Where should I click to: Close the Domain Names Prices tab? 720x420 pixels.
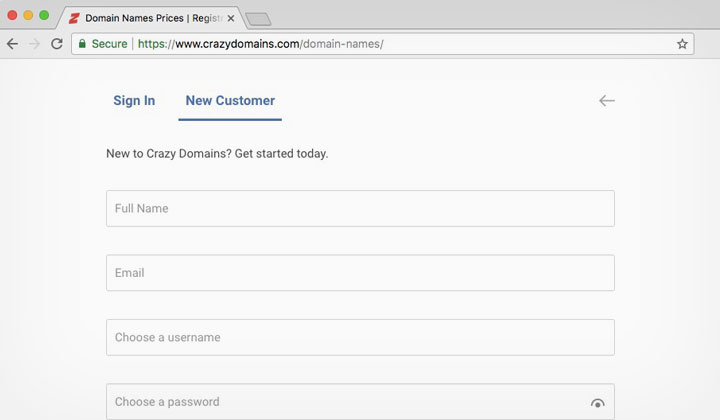click(231, 18)
